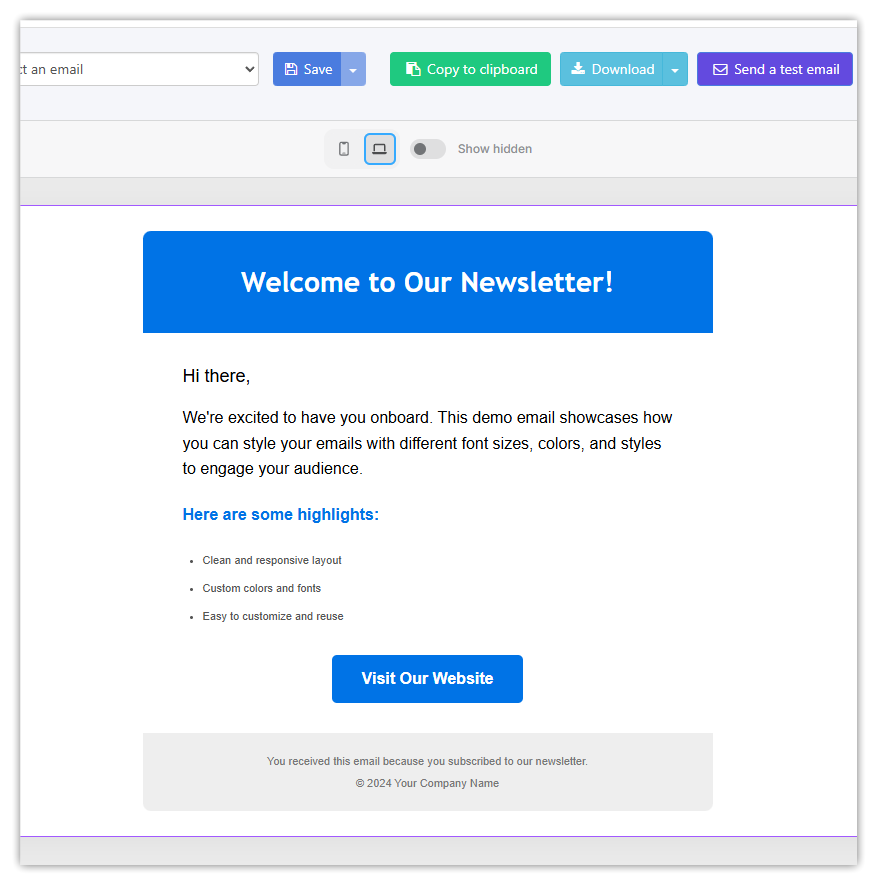Select the 2024 Your Company Name footer
877x885 pixels.
tap(427, 784)
